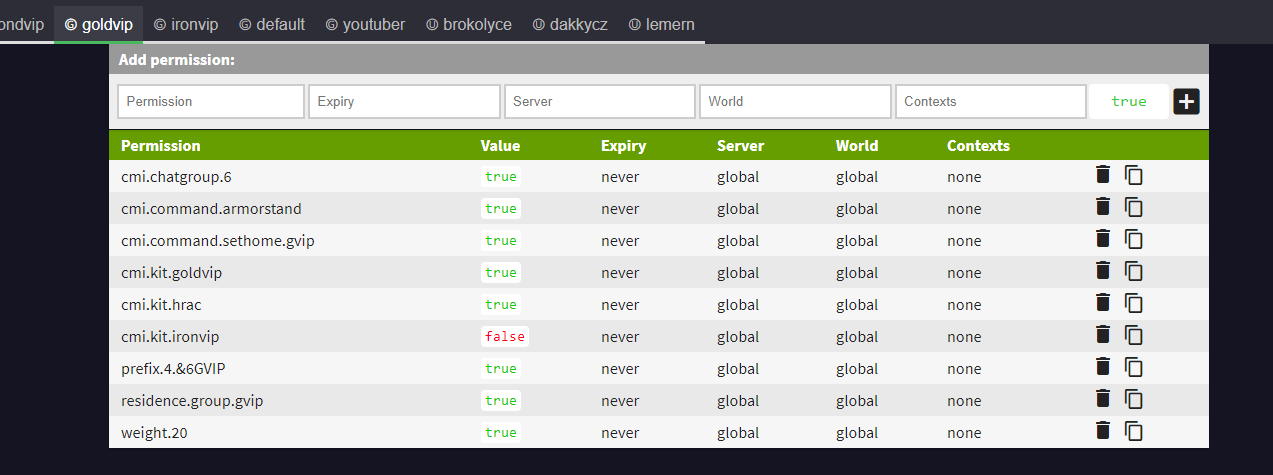1273x475 pixels.
Task: Click server 'global' in cmi.kit.hrac row
Action: pos(738,305)
